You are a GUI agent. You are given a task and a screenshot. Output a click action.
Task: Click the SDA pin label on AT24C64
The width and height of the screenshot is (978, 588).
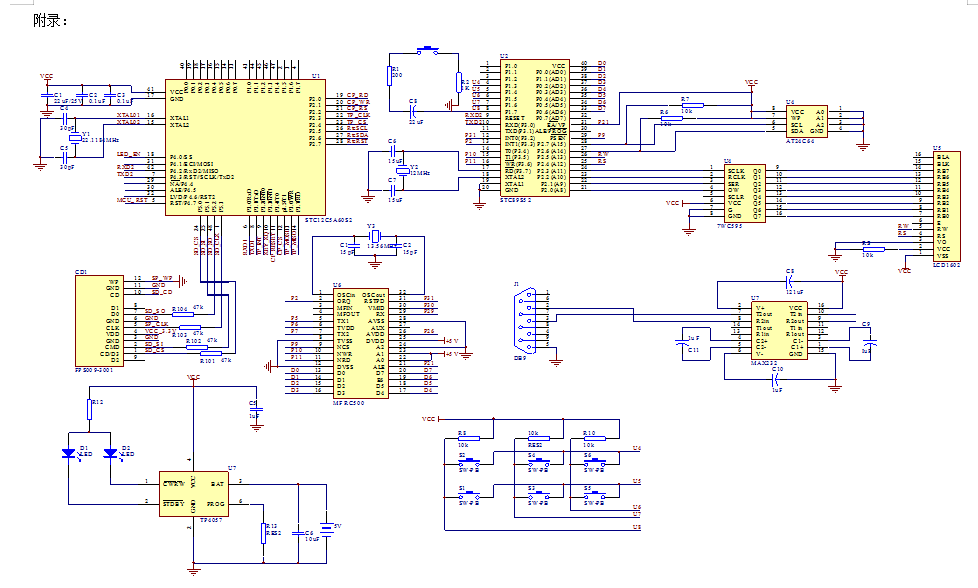point(797,131)
